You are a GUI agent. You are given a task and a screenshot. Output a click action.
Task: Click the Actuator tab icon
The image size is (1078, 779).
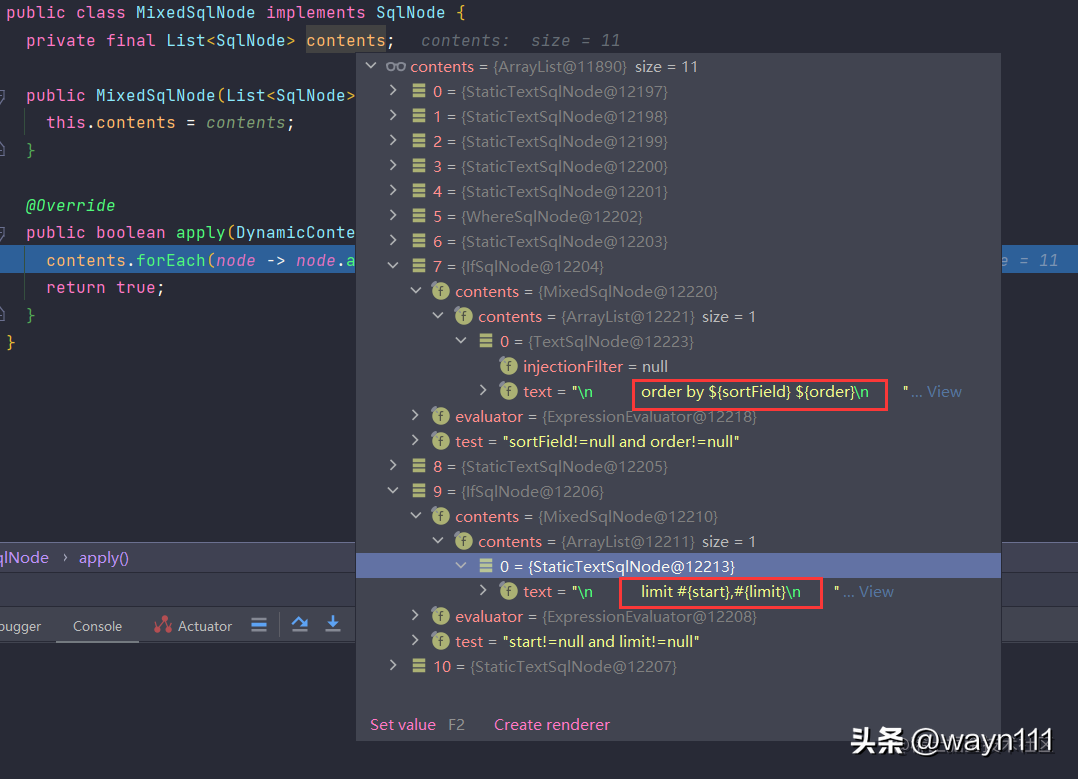(x=163, y=624)
